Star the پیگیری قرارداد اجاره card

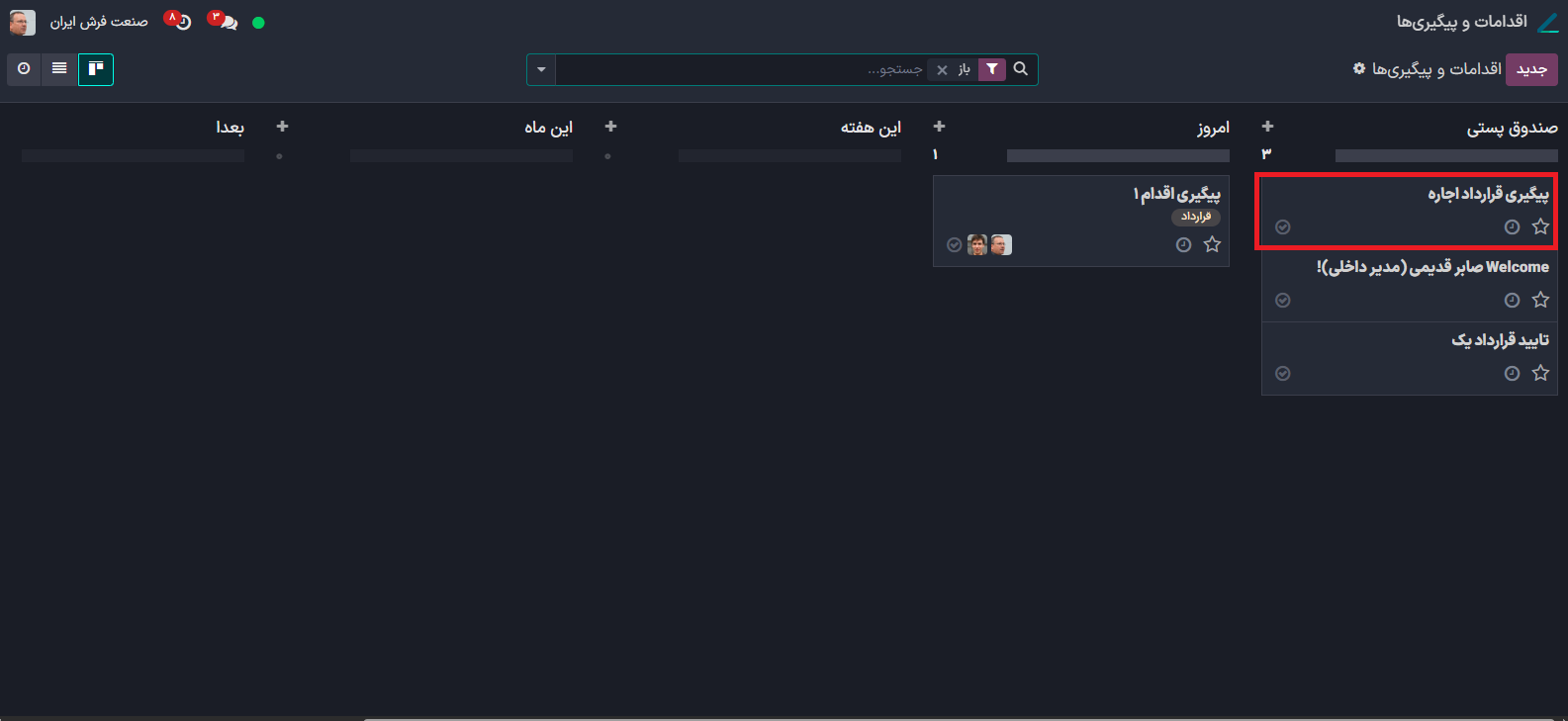coord(1540,226)
